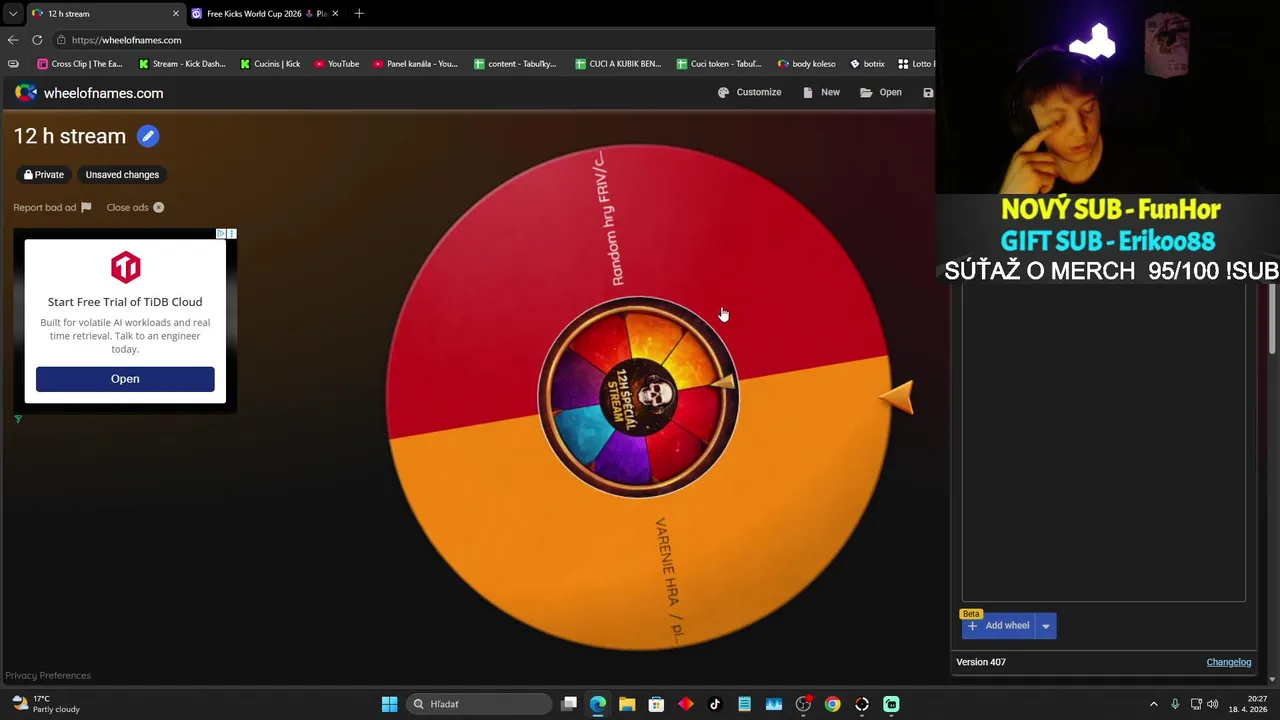Click the Unsaved changes badge
The height and width of the screenshot is (720, 1280).
point(122,175)
